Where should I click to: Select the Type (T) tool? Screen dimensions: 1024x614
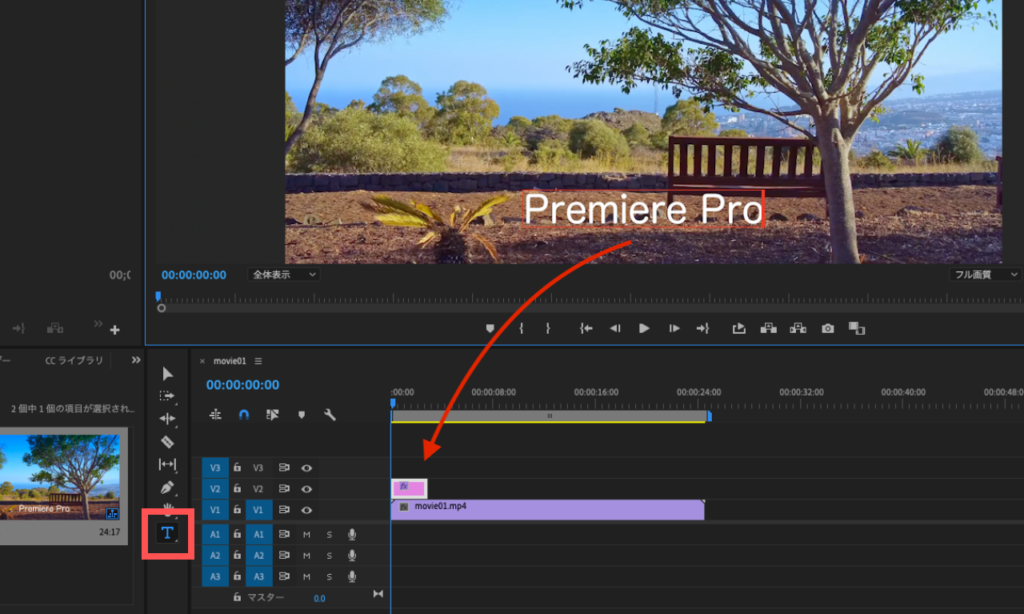(167, 533)
